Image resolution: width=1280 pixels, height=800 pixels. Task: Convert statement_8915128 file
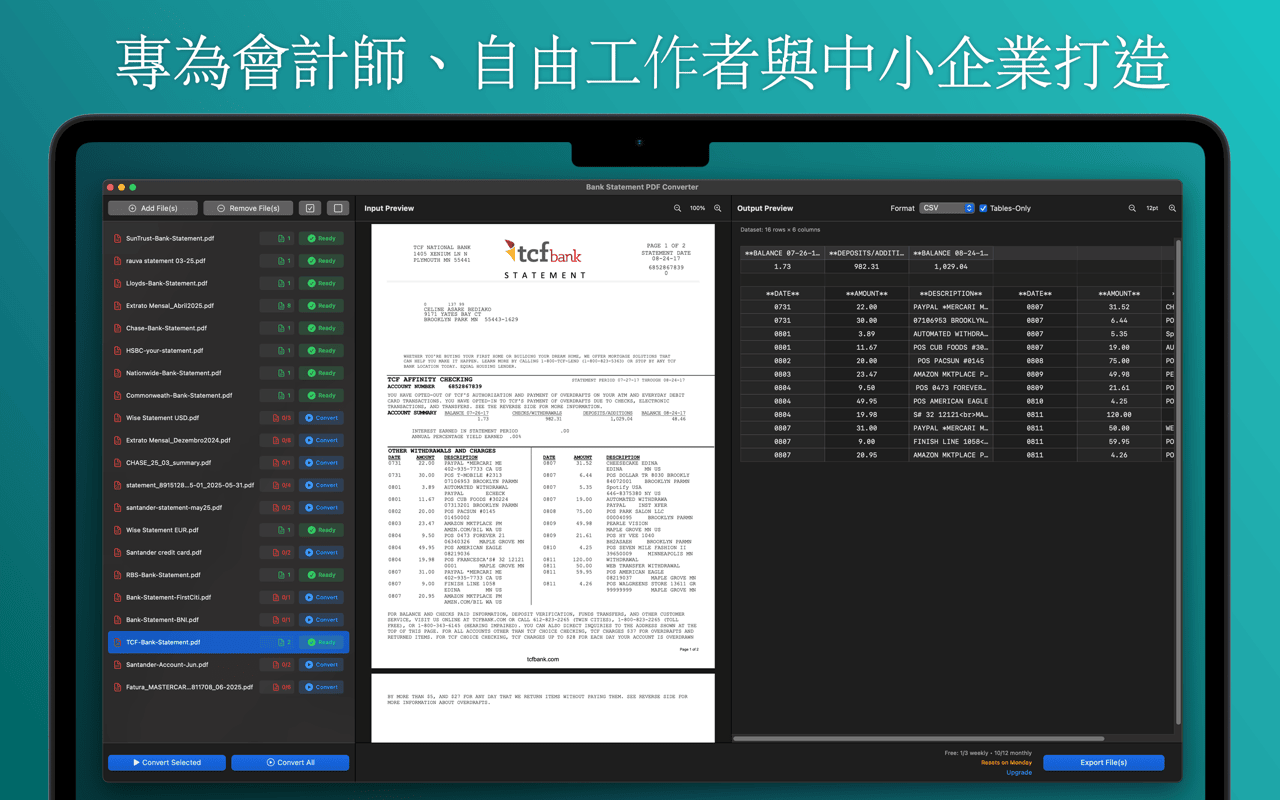click(x=322, y=485)
